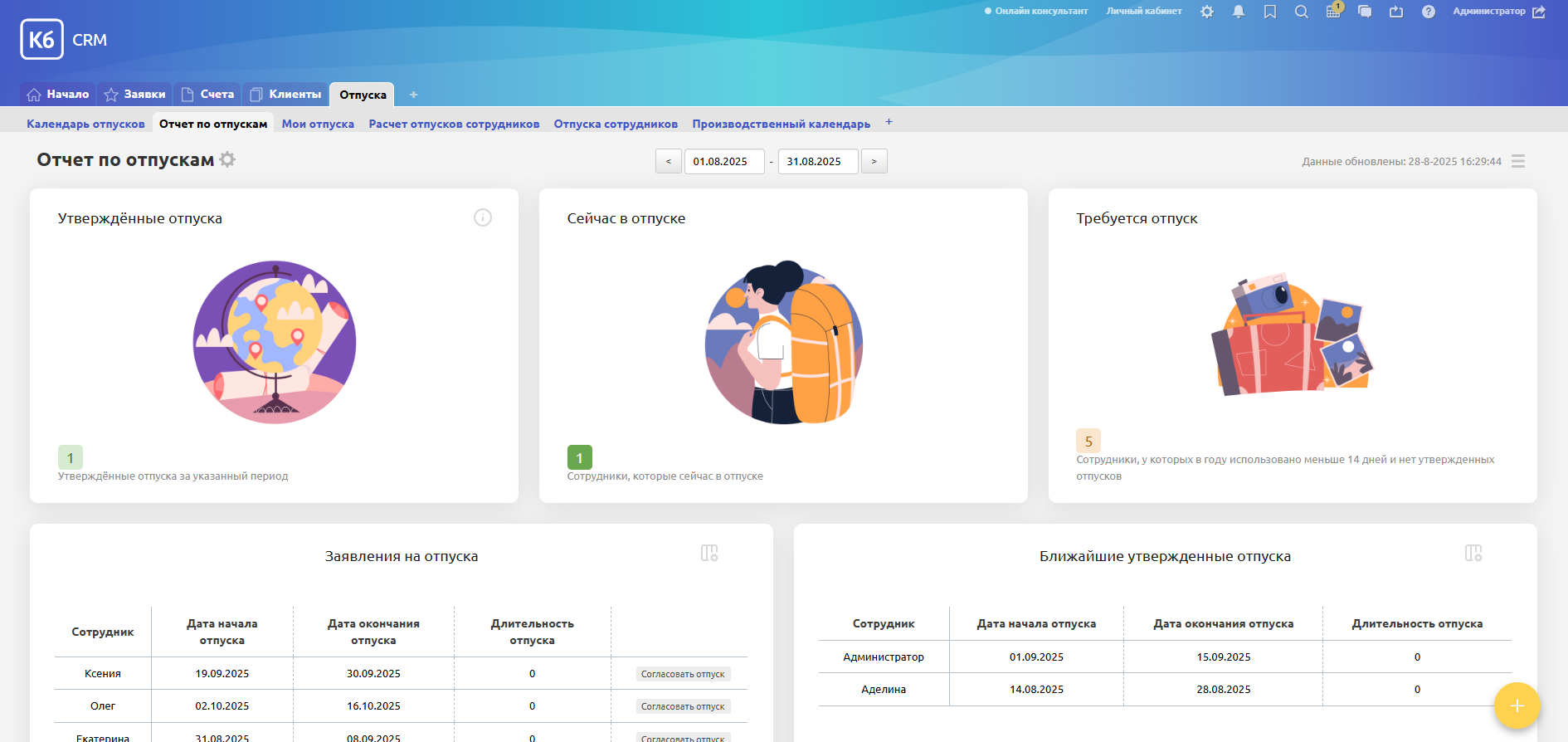Add a new main tab with plus
The image size is (1568, 742).
coord(413,95)
